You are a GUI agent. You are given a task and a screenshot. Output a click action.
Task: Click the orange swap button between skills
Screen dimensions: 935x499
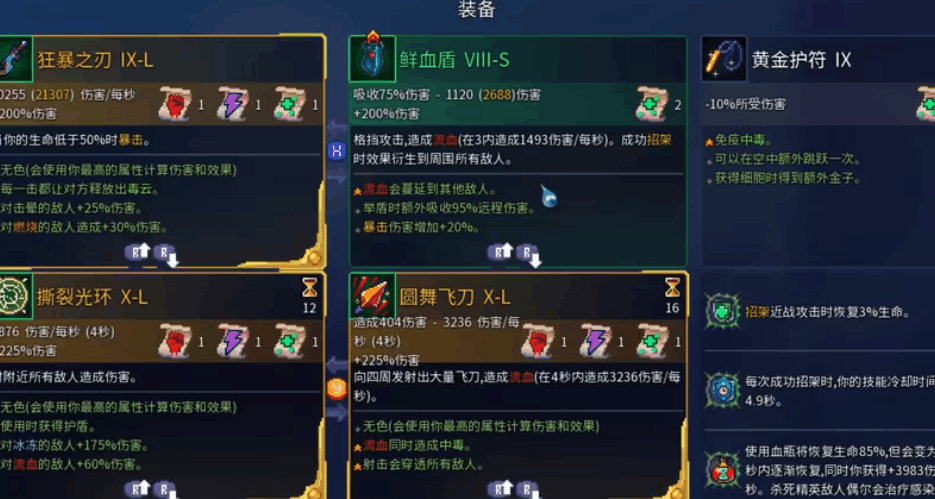(x=337, y=389)
